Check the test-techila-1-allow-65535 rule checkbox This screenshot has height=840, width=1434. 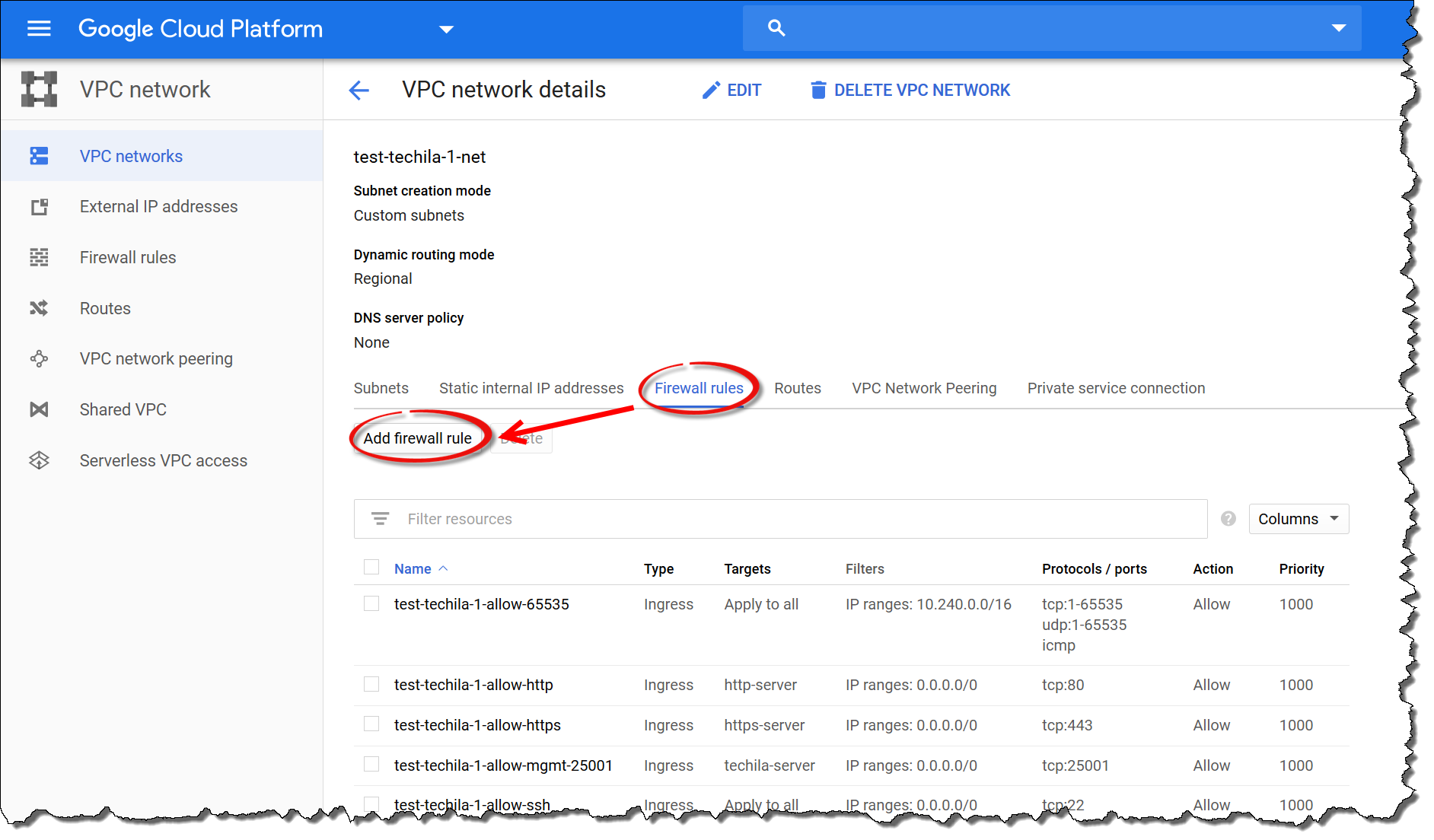coord(371,604)
